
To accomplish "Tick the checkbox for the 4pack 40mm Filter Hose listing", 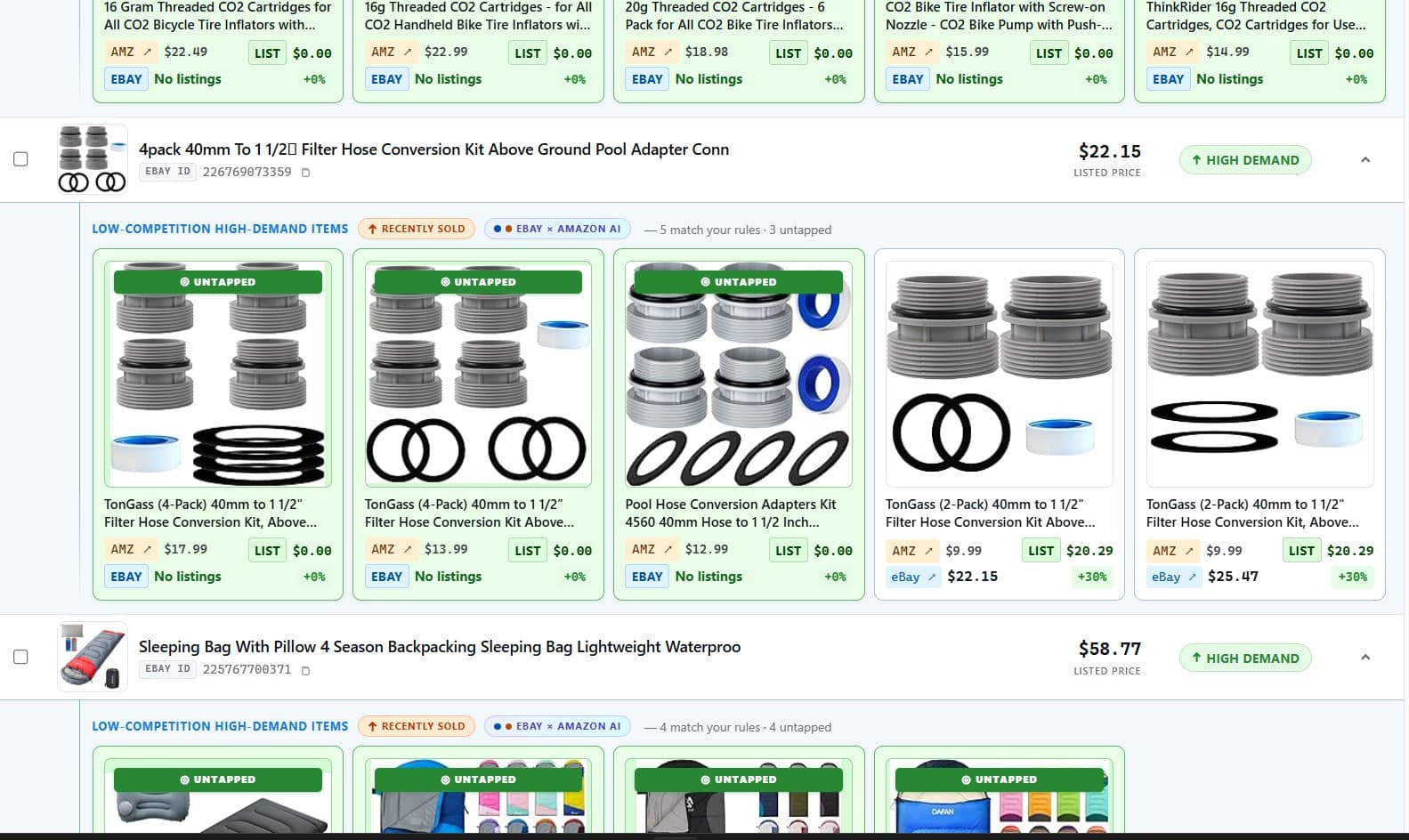I will point(20,159).
